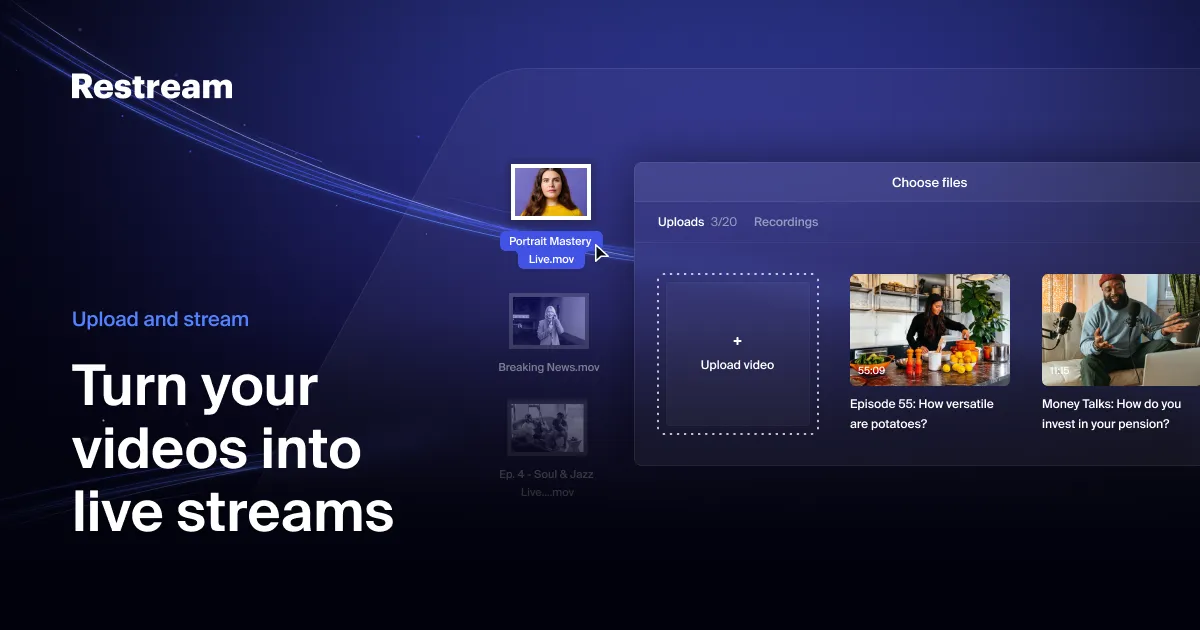Click the Turn your videos into live streams headline
Image resolution: width=1200 pixels, height=630 pixels.
(233, 450)
